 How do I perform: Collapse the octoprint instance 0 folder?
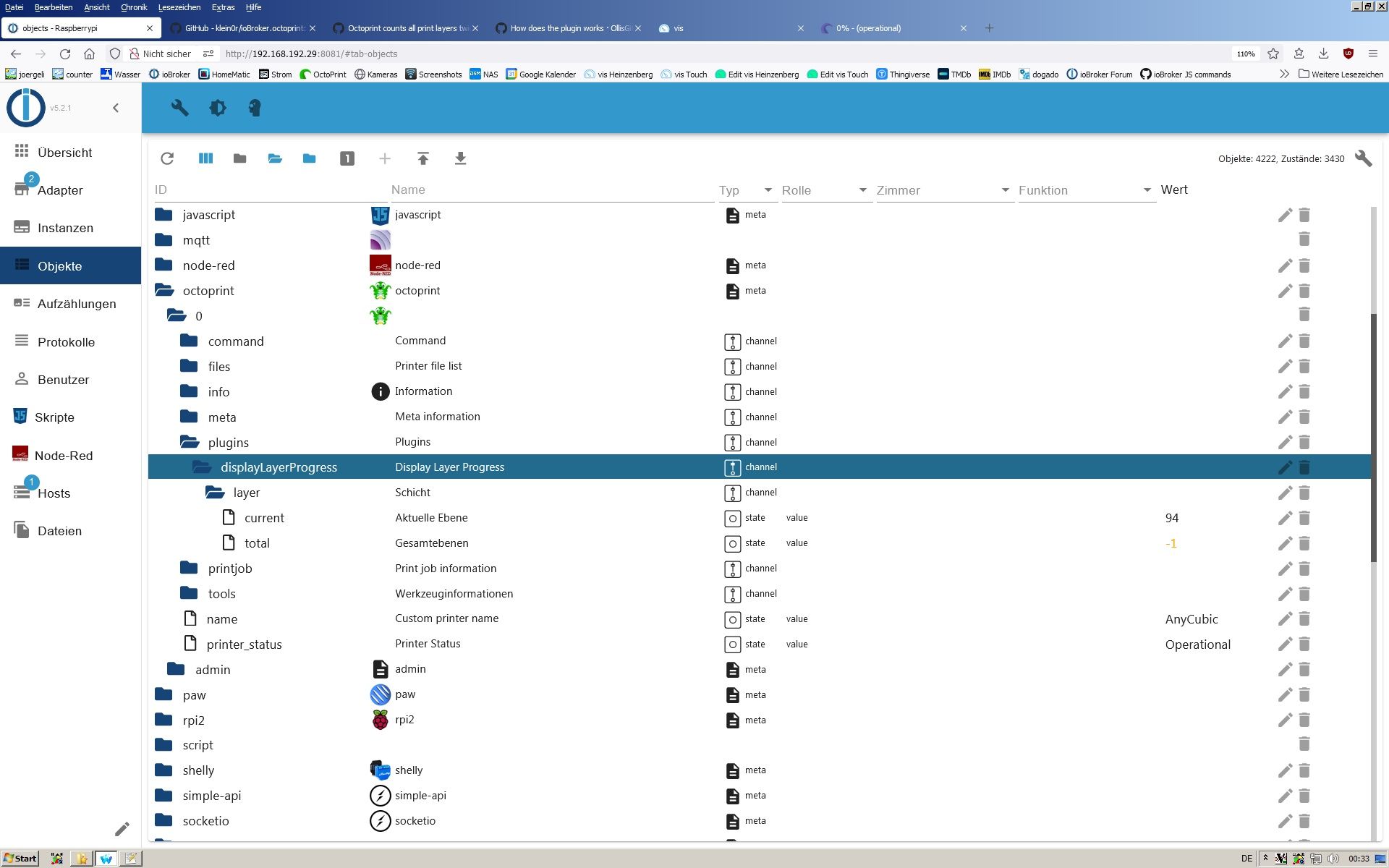177,316
